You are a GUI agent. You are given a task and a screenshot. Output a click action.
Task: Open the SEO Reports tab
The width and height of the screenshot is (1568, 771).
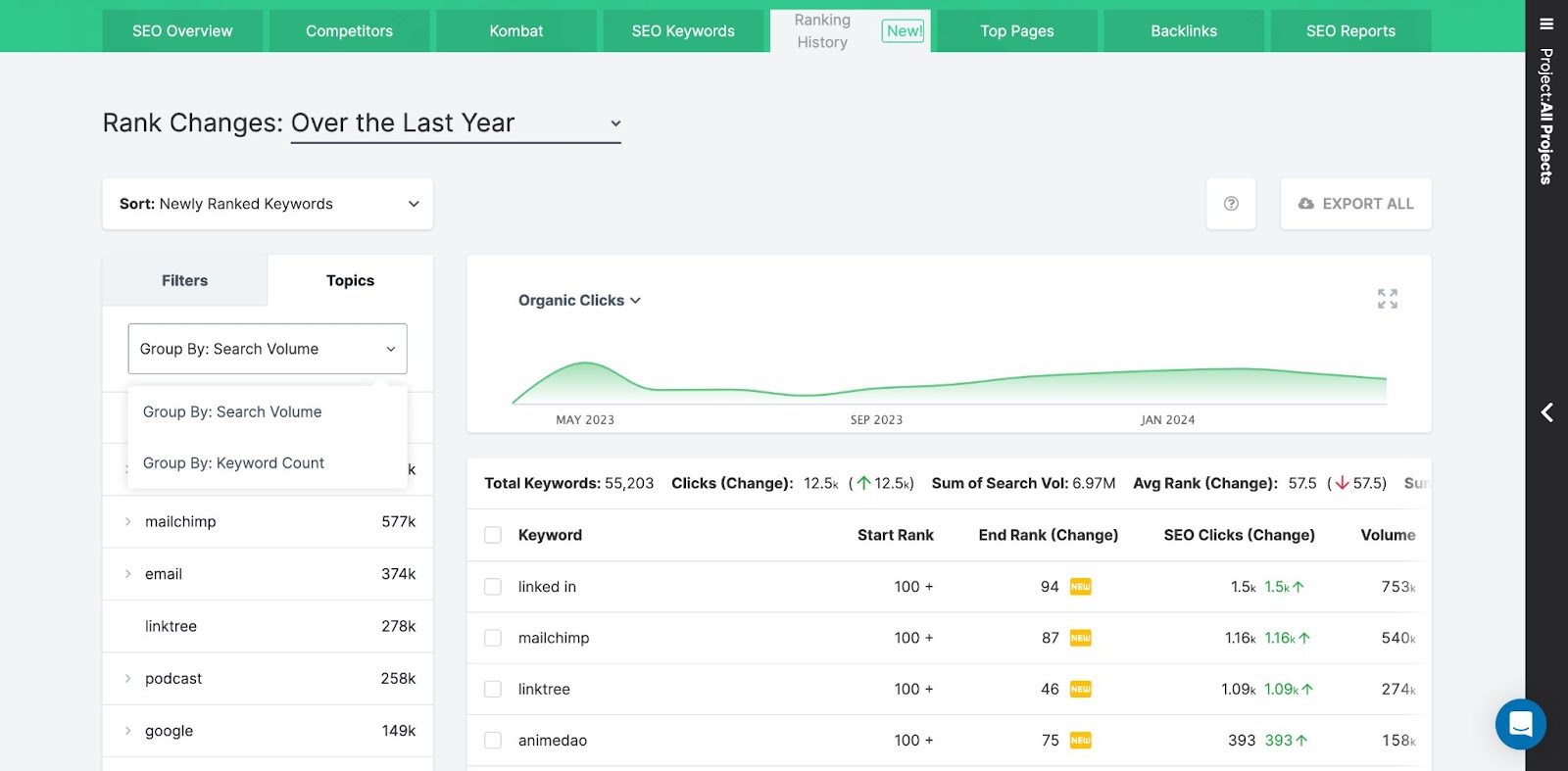(x=1350, y=30)
